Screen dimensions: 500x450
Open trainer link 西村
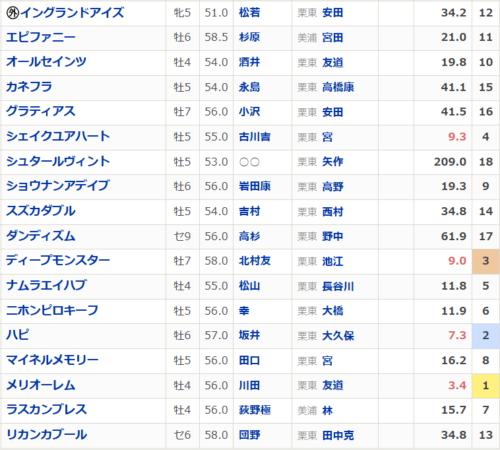333,211
